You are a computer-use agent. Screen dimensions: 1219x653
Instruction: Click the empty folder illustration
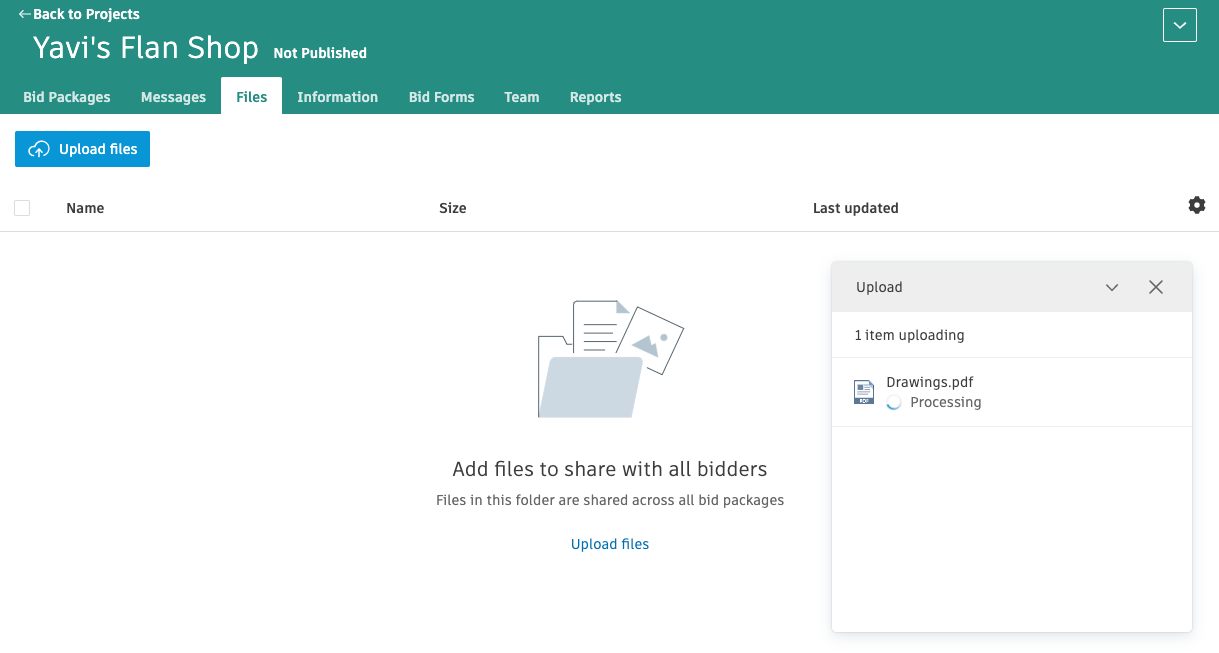[610, 358]
